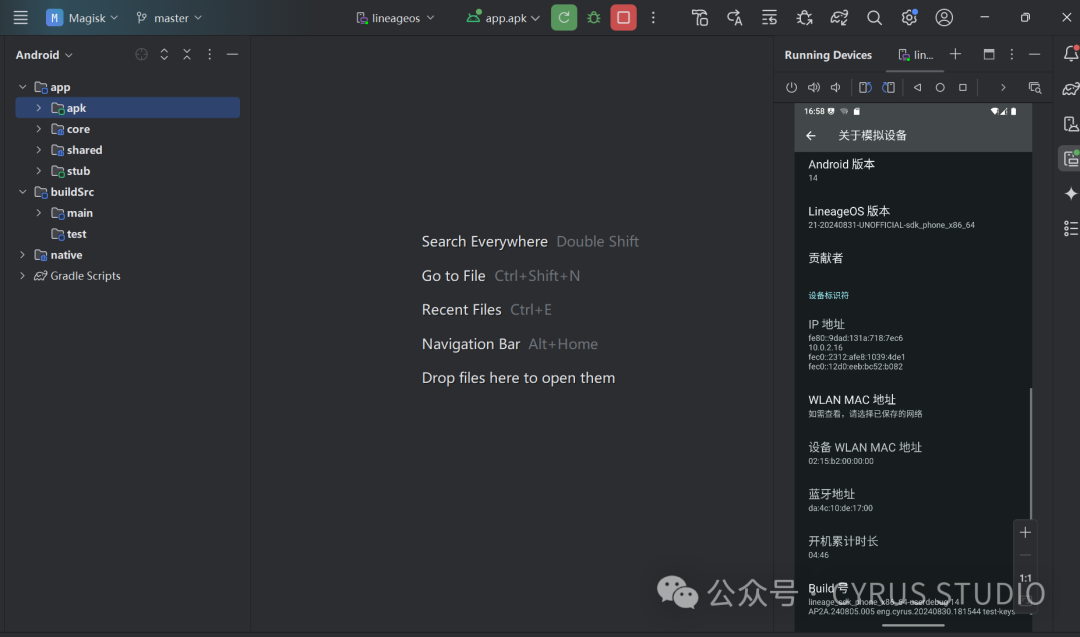Go back from 关于模拟设备 screen
Screen dimensions: 1080x637
click(811, 136)
